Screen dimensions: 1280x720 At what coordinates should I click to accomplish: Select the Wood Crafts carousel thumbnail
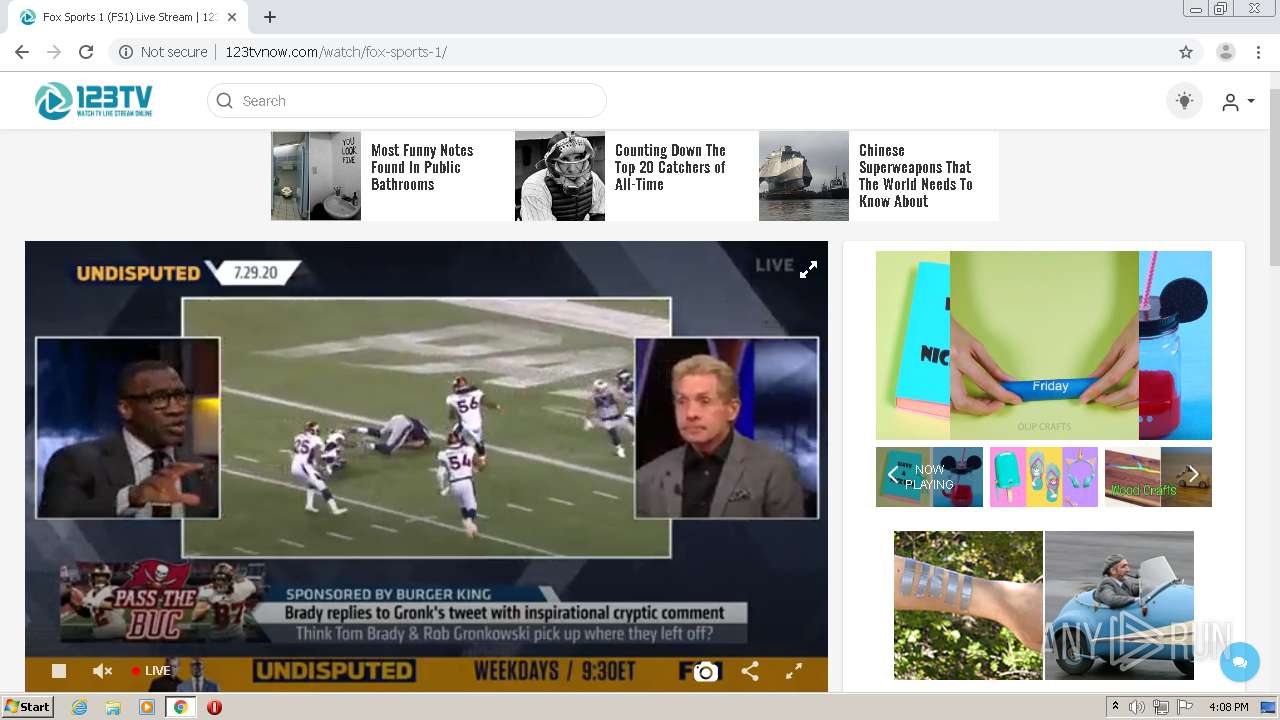tap(1158, 477)
